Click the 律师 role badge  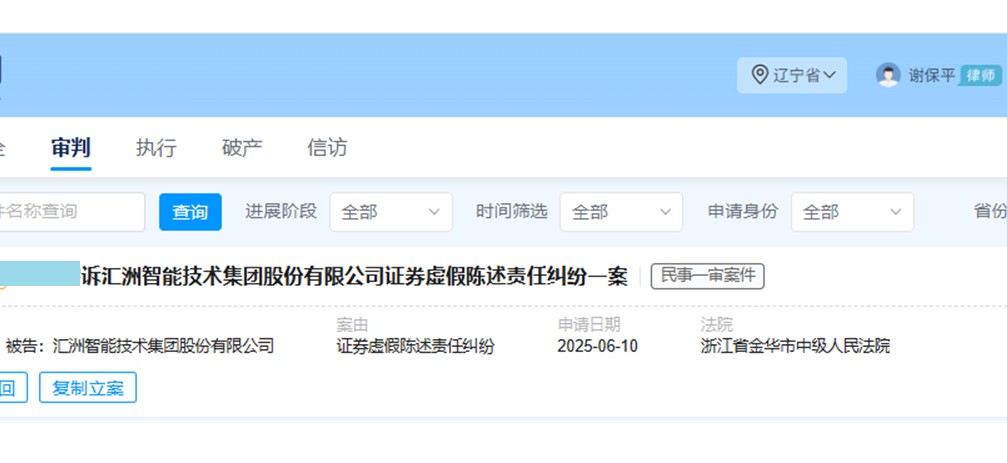[979, 76]
